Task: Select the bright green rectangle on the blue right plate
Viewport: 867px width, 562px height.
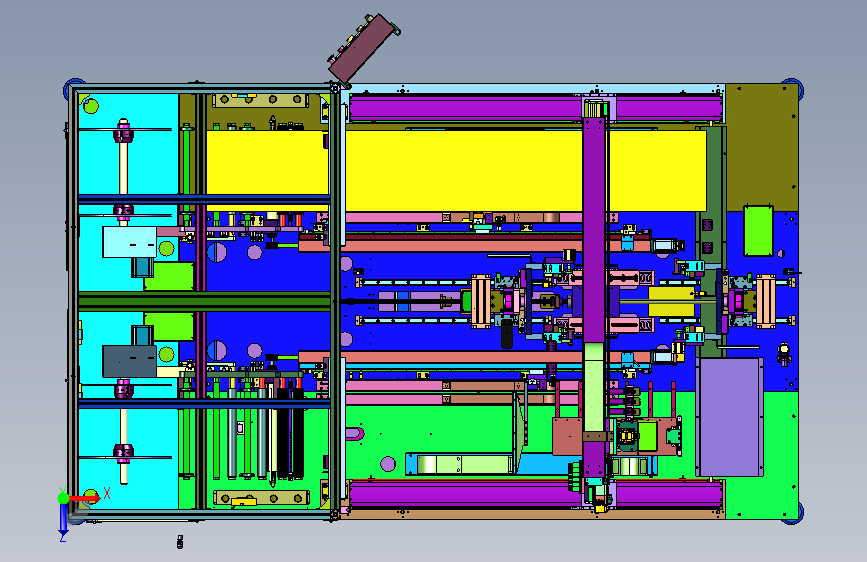Action: [758, 231]
